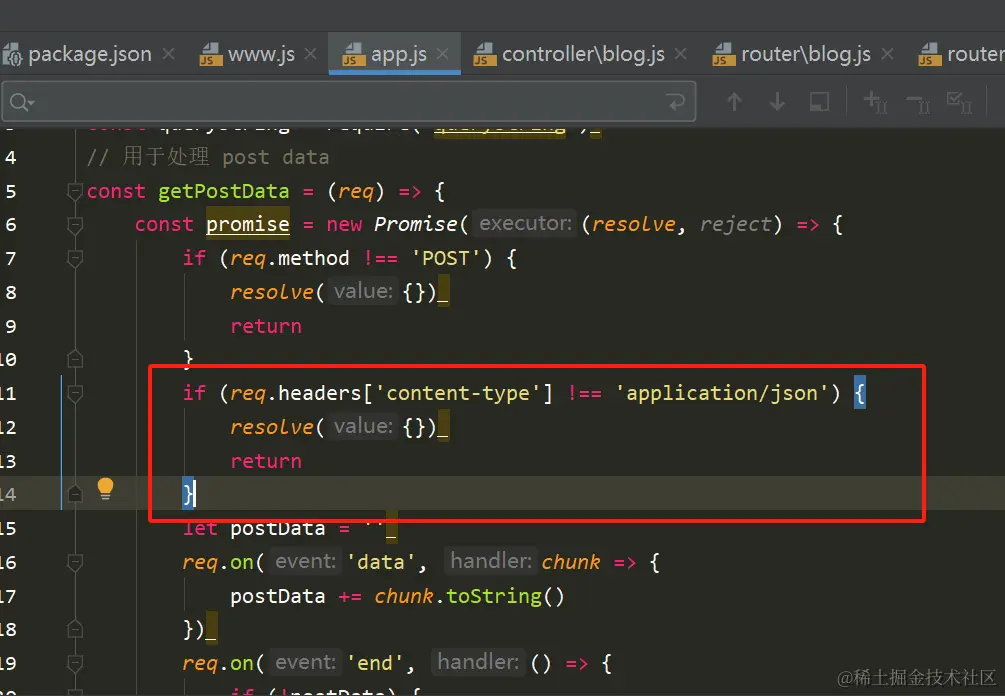This screenshot has height=696, width=1005.
Task: Click the executor: parameter hint
Action: pos(526,224)
